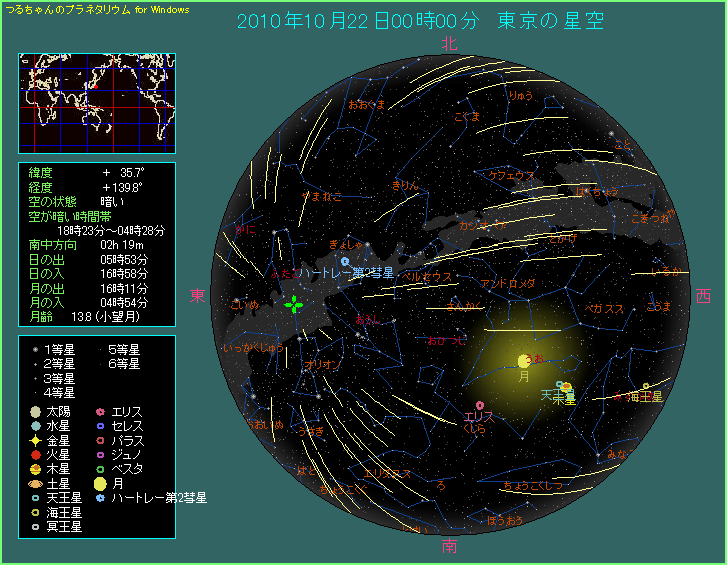Select the green radiant cross marker near Gemini
Screen dimensions: 727x565
pyautogui.click(x=294, y=304)
